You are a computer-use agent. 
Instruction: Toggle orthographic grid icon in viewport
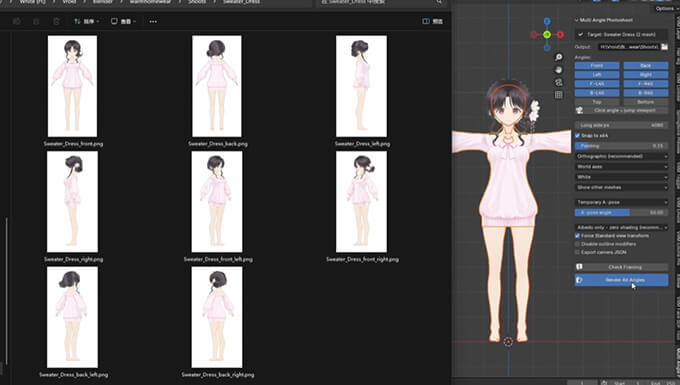click(x=559, y=95)
